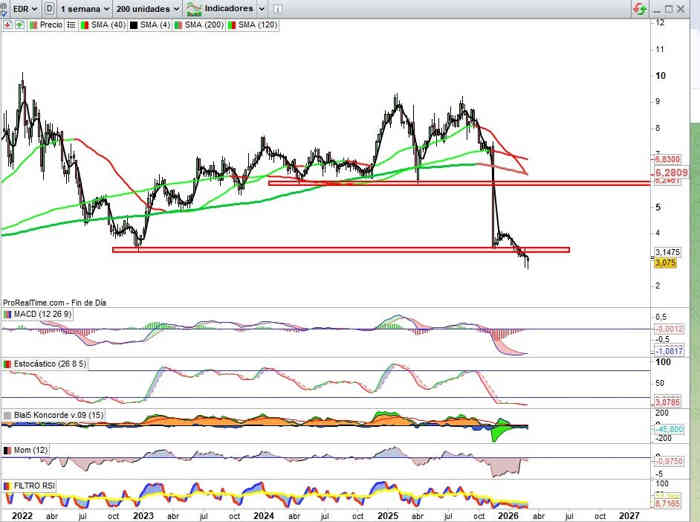Click the green arrow icon beside the red star
The image size is (700, 522).
18,23
